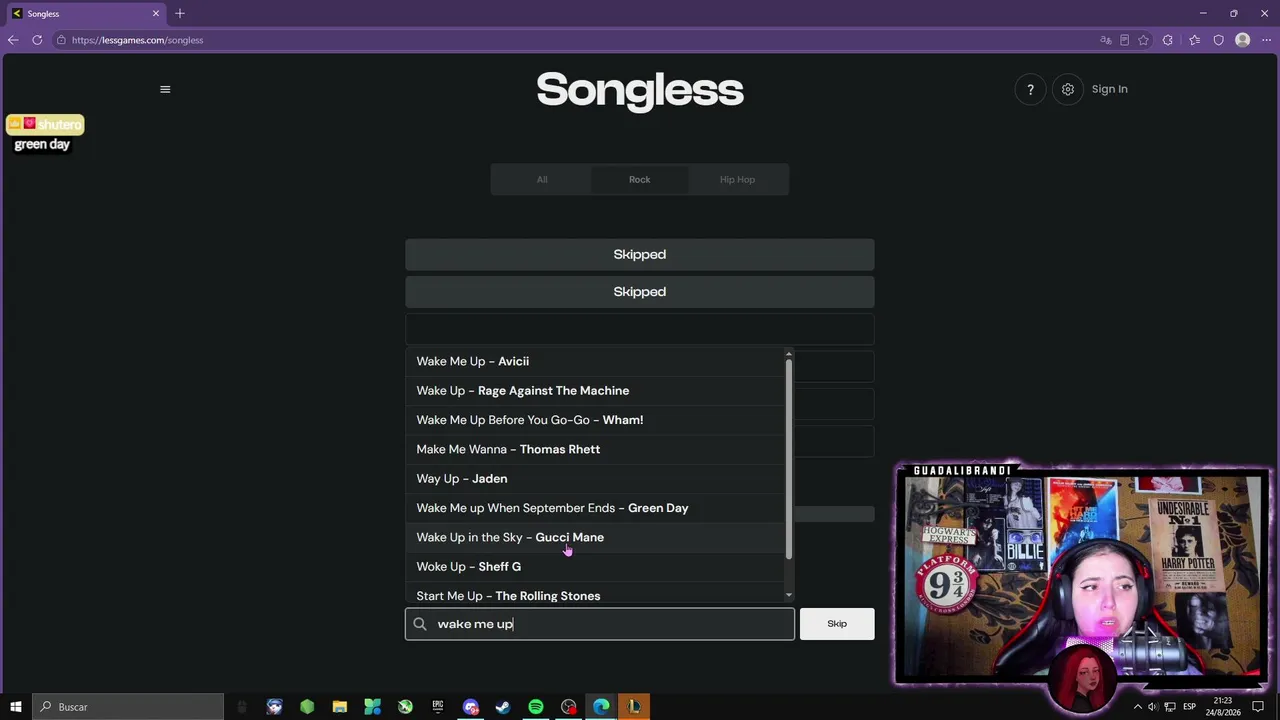Choose "Start Me Up – The Rolling Stones"
This screenshot has height=720, width=1280.
coord(595,594)
